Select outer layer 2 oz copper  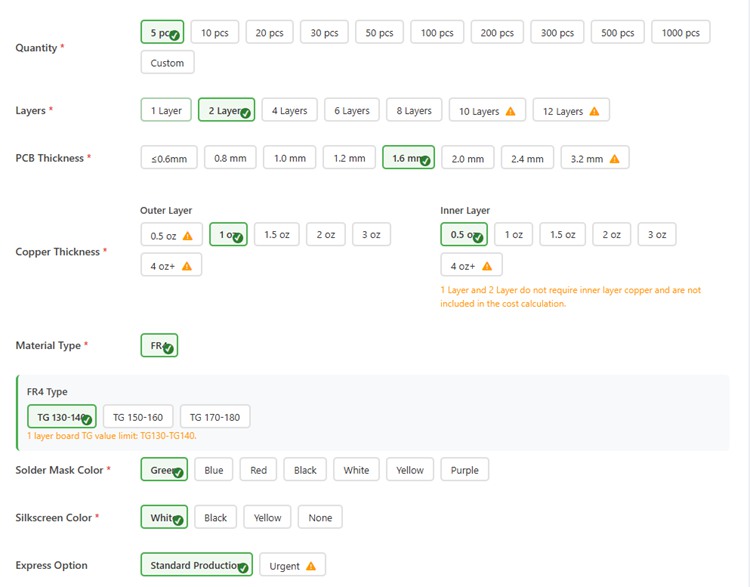click(x=326, y=235)
